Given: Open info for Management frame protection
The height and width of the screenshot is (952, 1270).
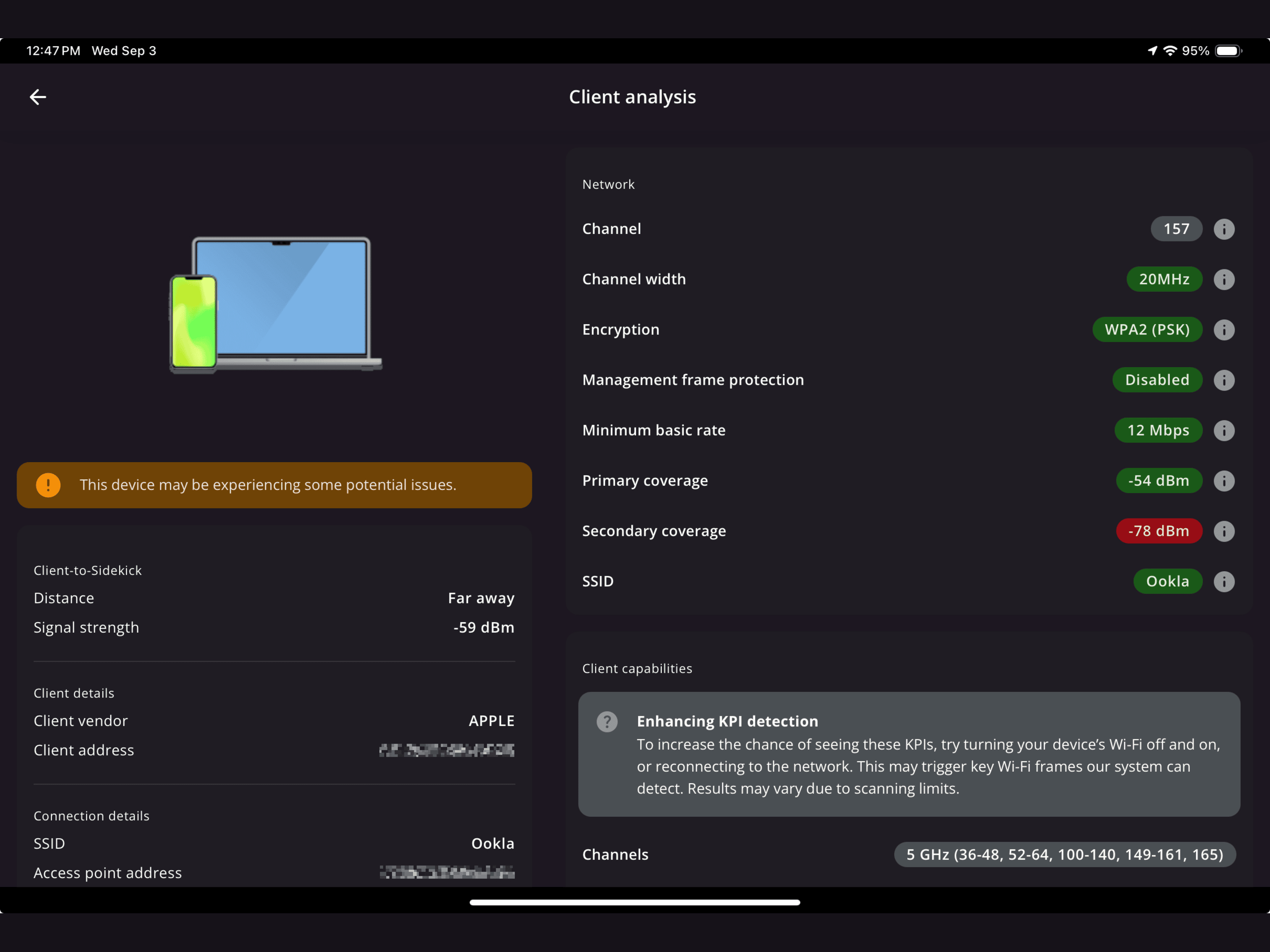Looking at the screenshot, I should coord(1223,380).
